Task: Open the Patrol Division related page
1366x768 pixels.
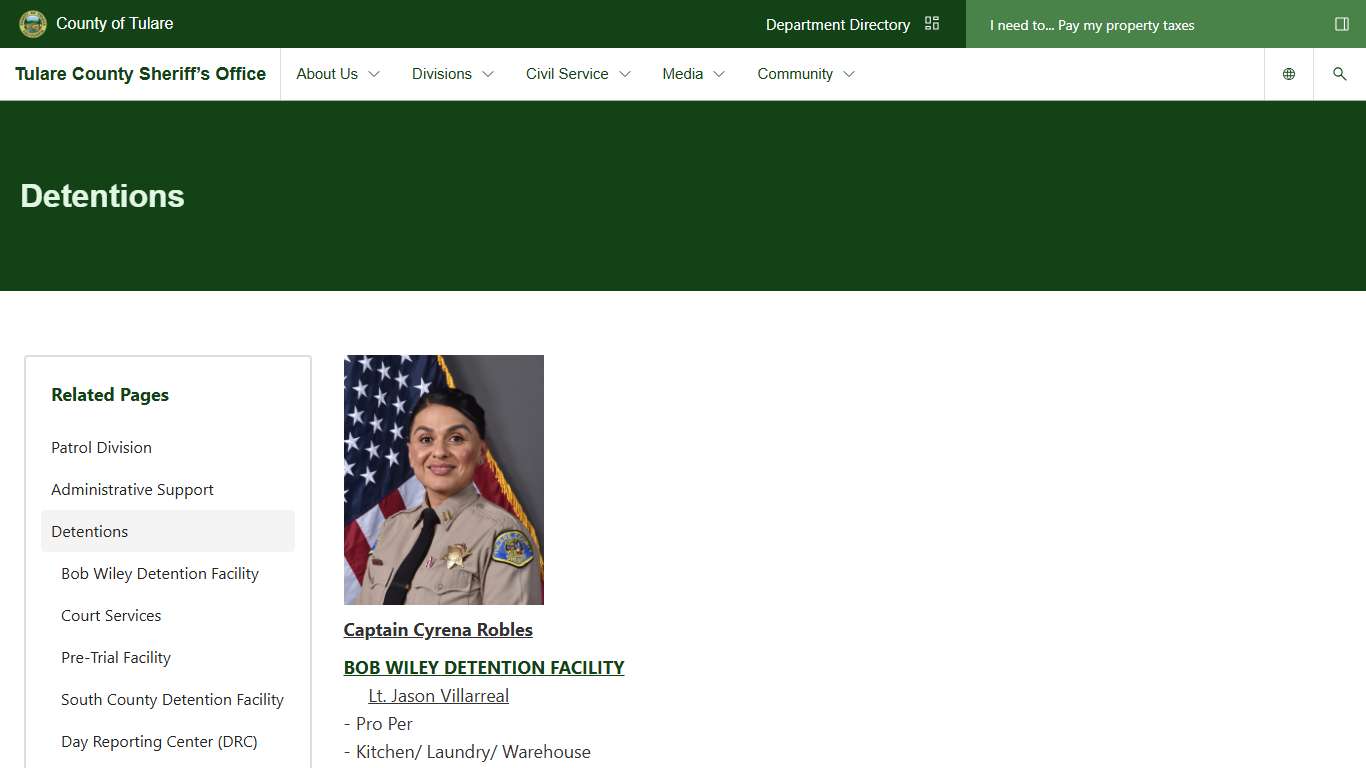Action: (x=101, y=448)
